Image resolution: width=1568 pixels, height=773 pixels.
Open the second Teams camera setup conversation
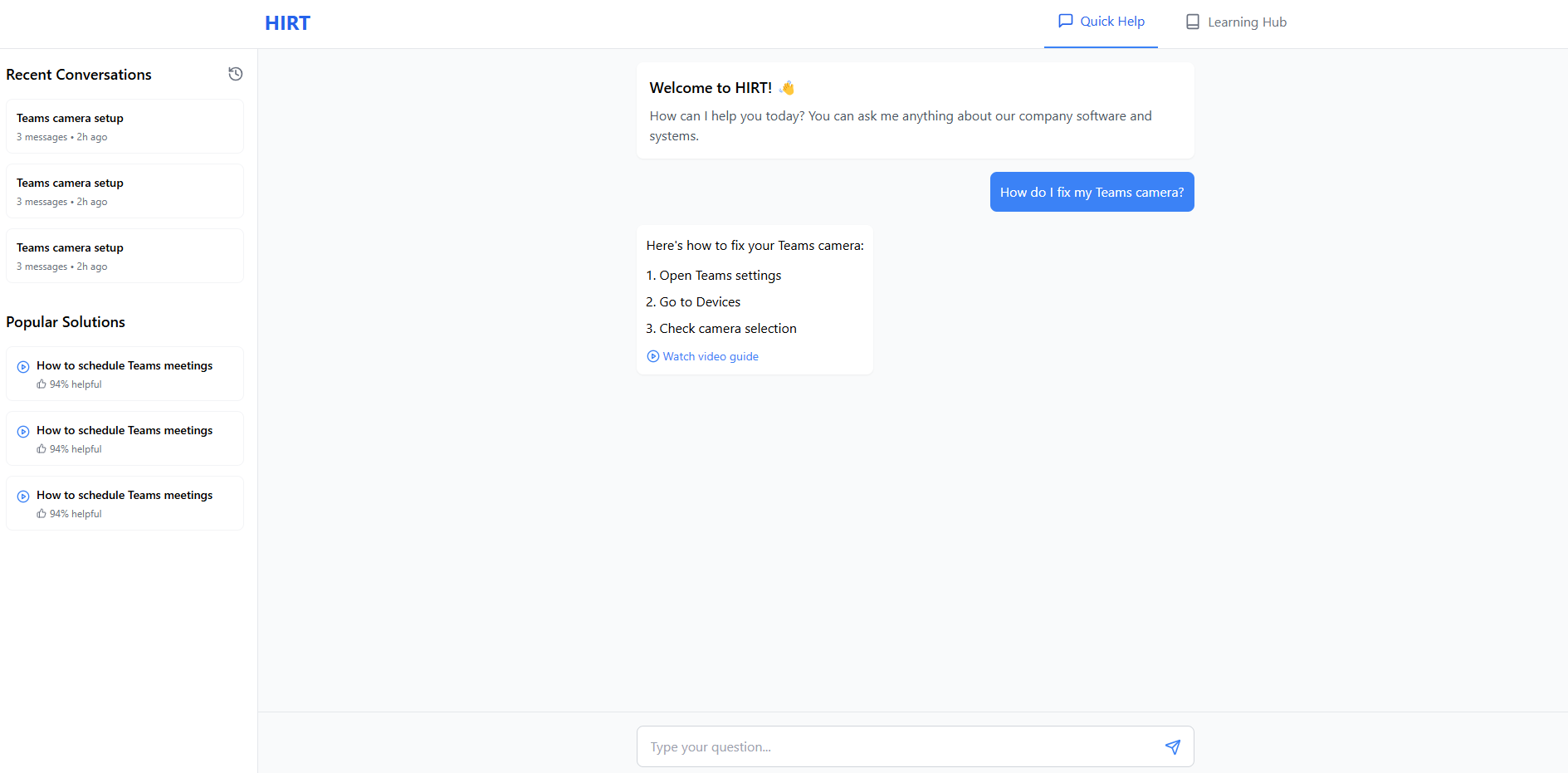(125, 191)
